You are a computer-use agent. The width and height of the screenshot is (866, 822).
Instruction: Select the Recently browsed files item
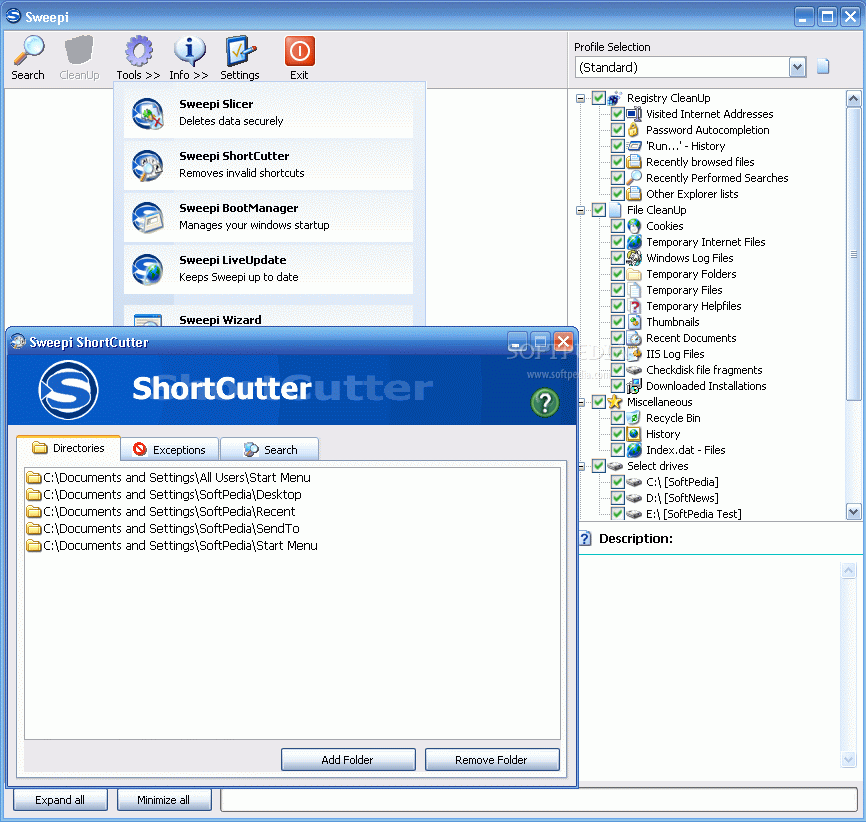[700, 162]
